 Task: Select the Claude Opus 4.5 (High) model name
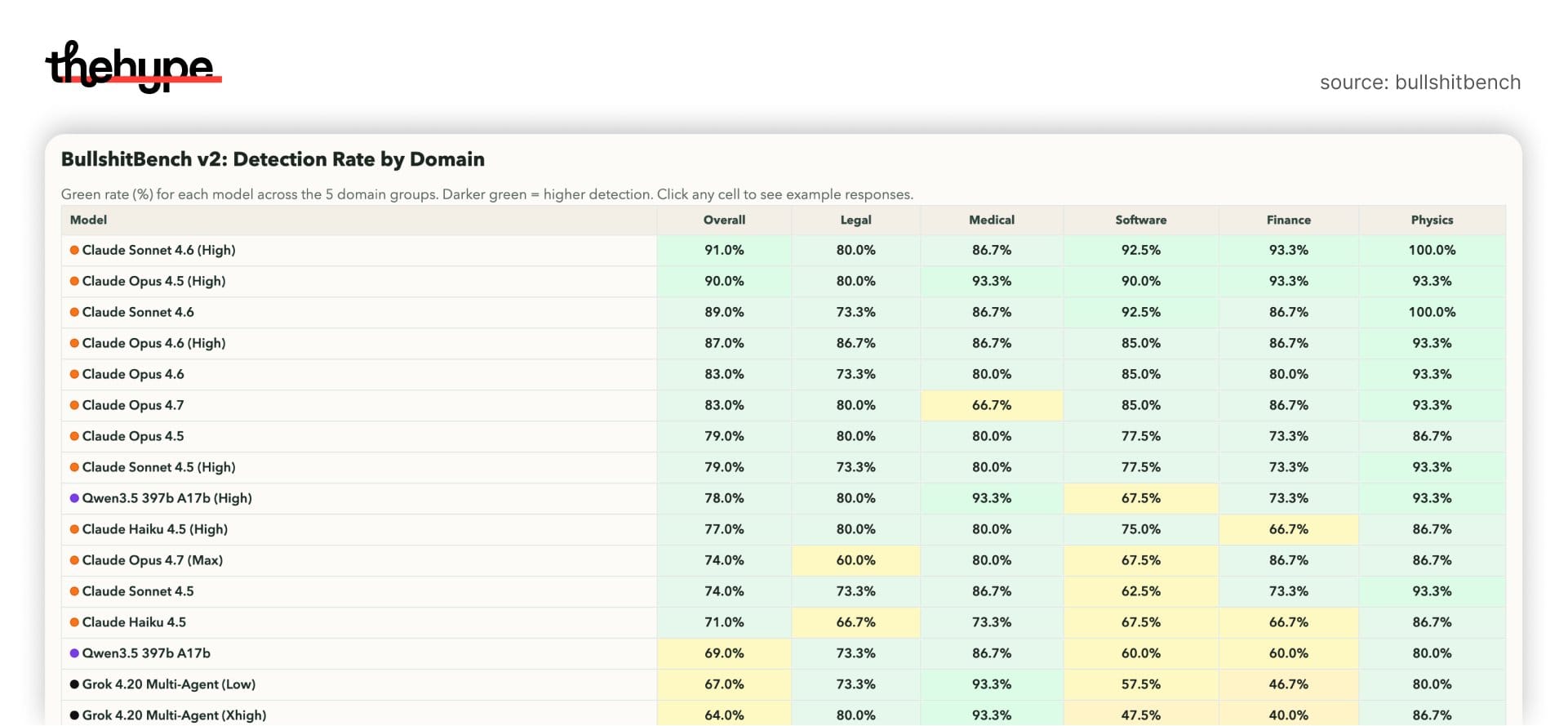[153, 282]
